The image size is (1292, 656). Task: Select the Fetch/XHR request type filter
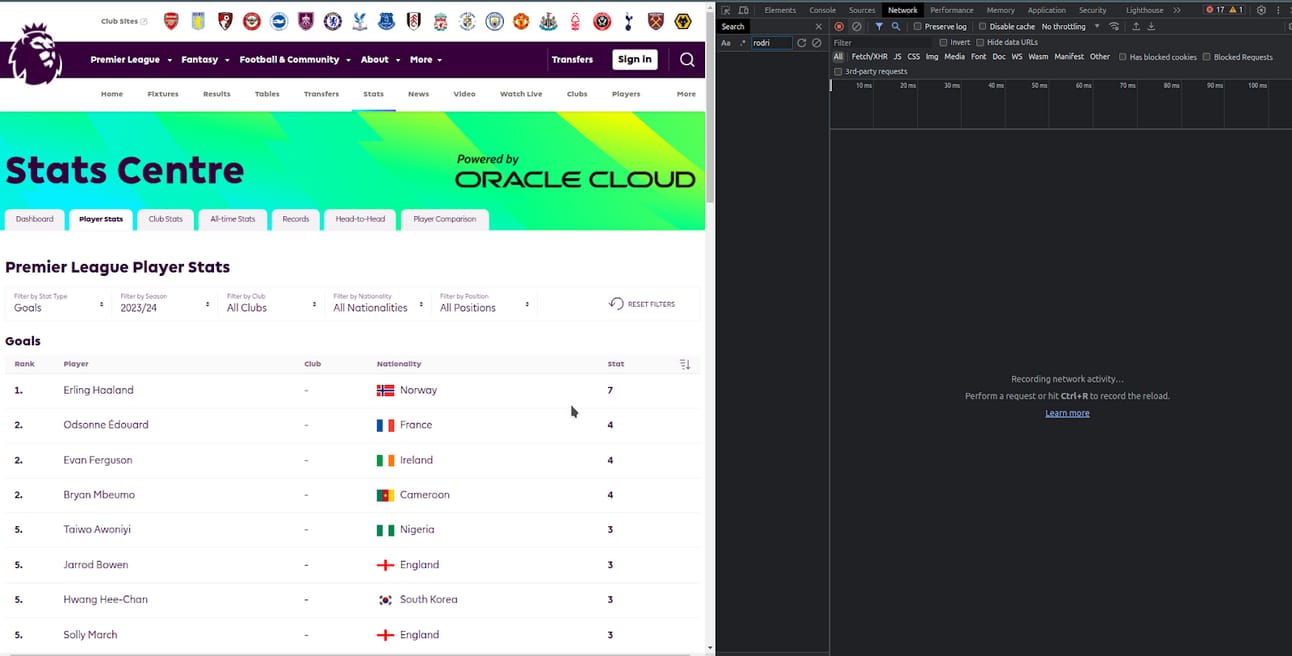869,57
